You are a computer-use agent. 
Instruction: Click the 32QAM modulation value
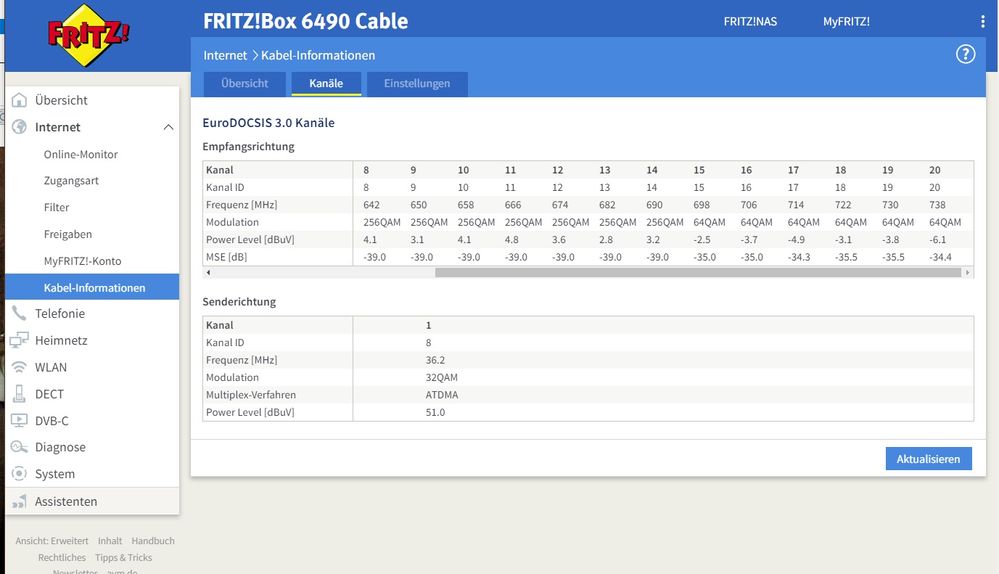pos(442,378)
